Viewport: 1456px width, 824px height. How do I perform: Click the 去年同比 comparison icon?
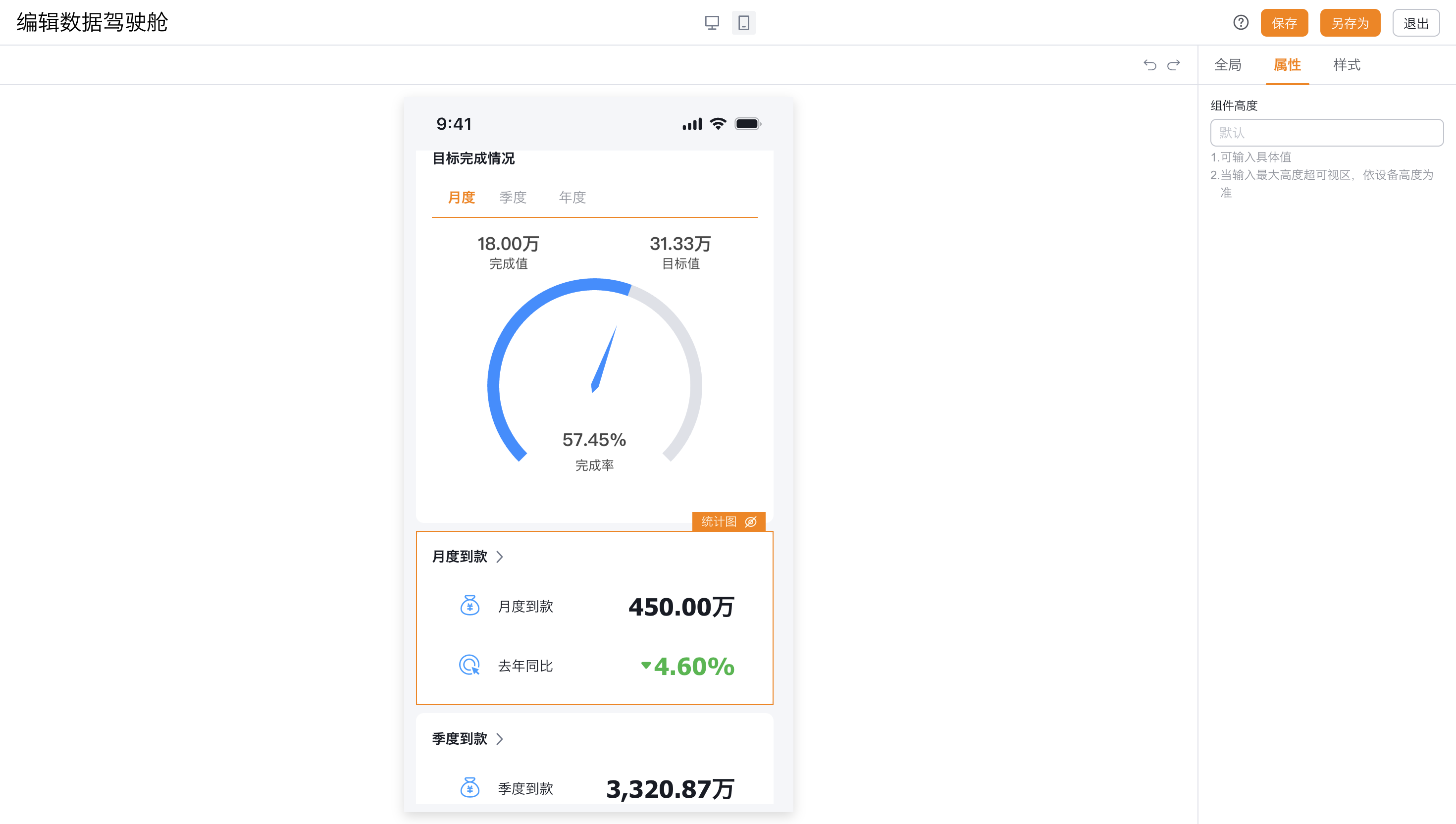point(469,665)
